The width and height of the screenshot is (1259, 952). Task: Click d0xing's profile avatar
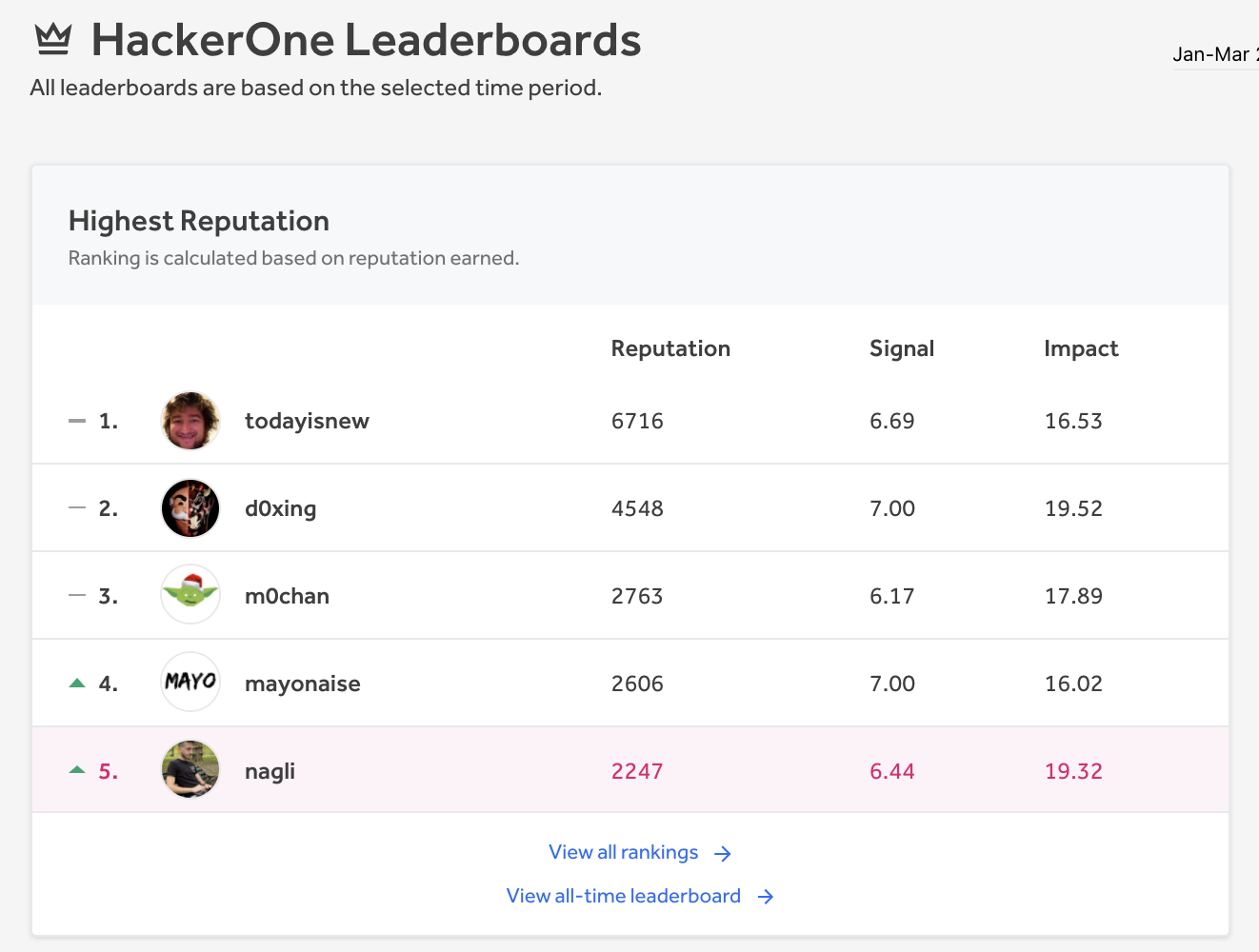[190, 508]
